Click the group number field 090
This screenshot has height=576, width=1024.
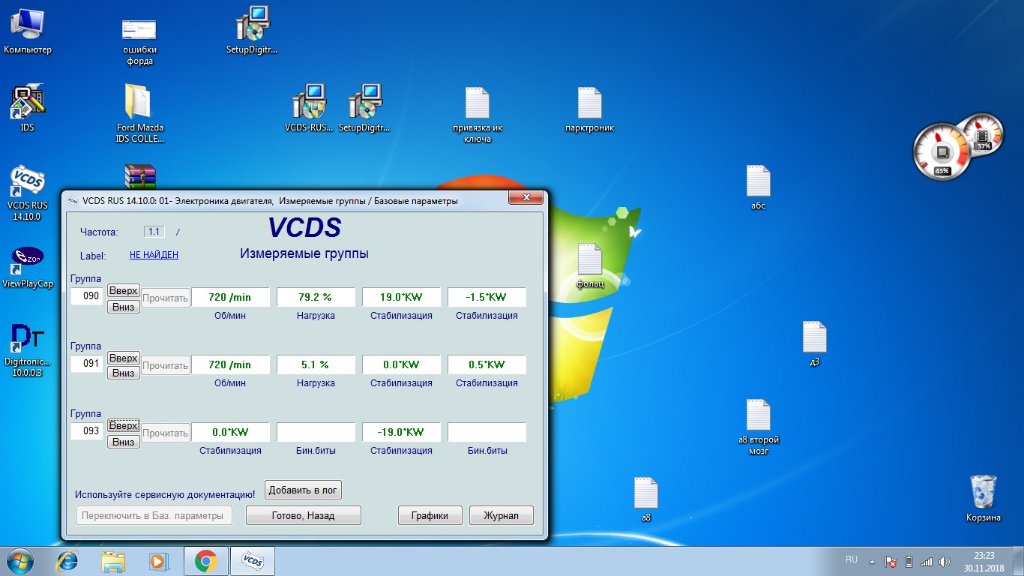88,297
